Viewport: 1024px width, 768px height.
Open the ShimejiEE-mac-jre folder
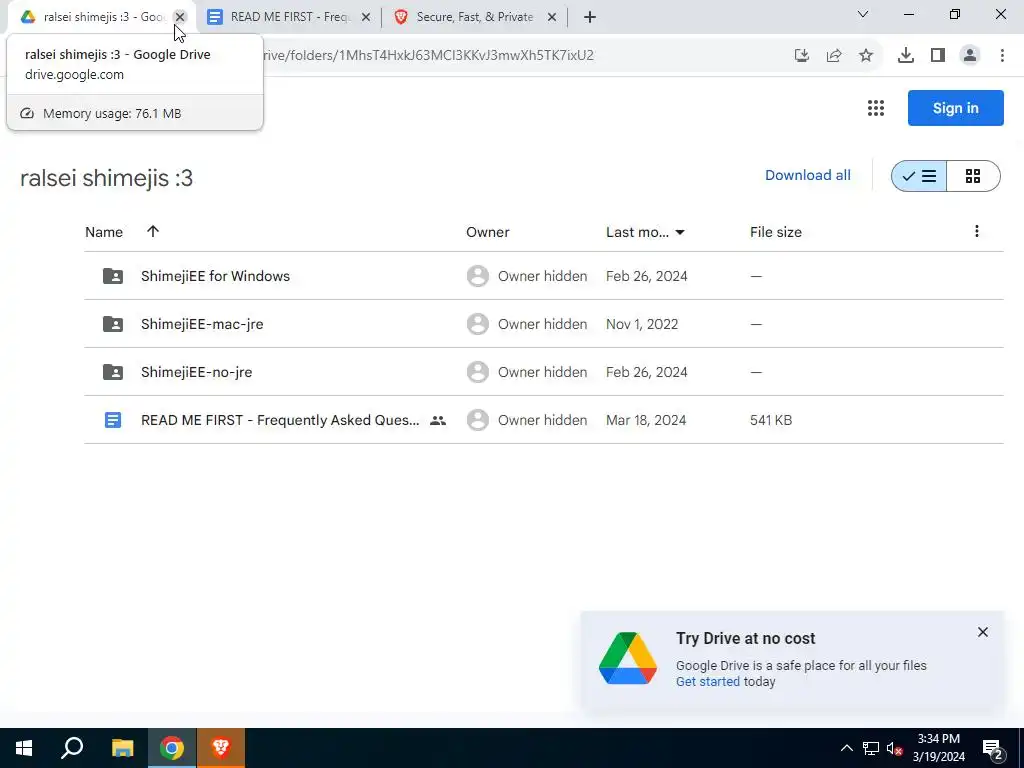coord(202,324)
